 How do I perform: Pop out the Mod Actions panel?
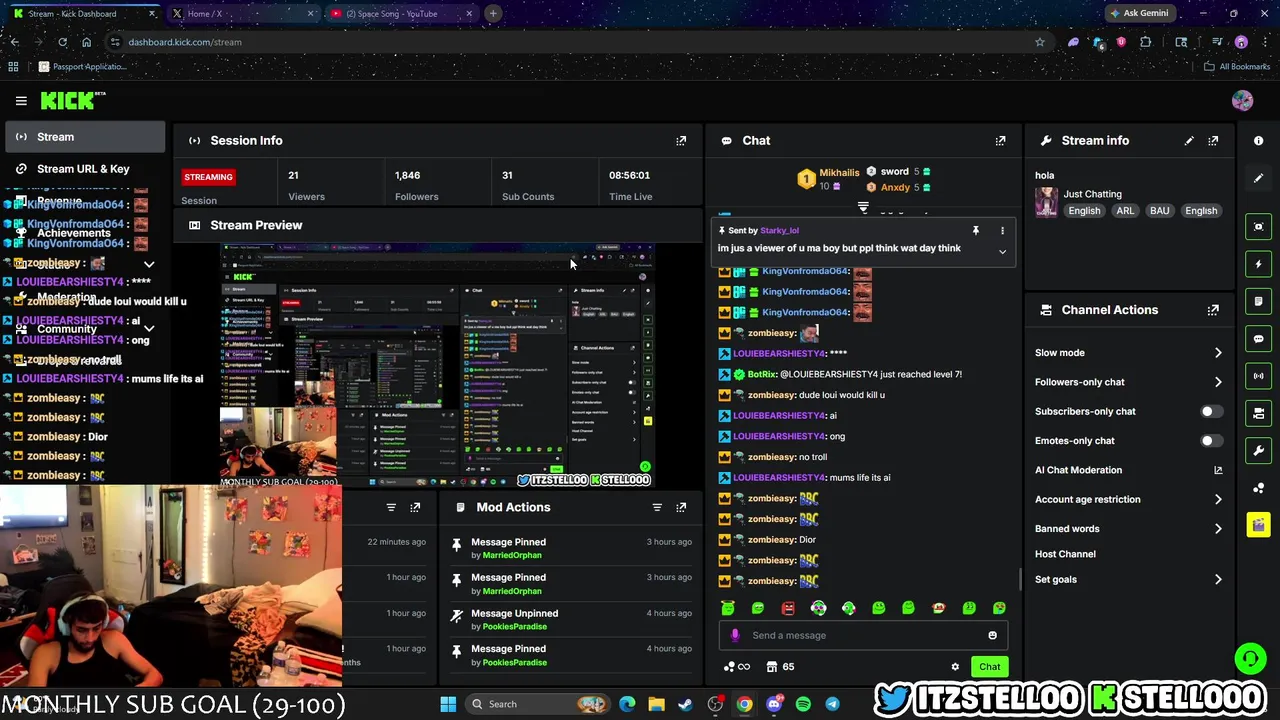681,508
